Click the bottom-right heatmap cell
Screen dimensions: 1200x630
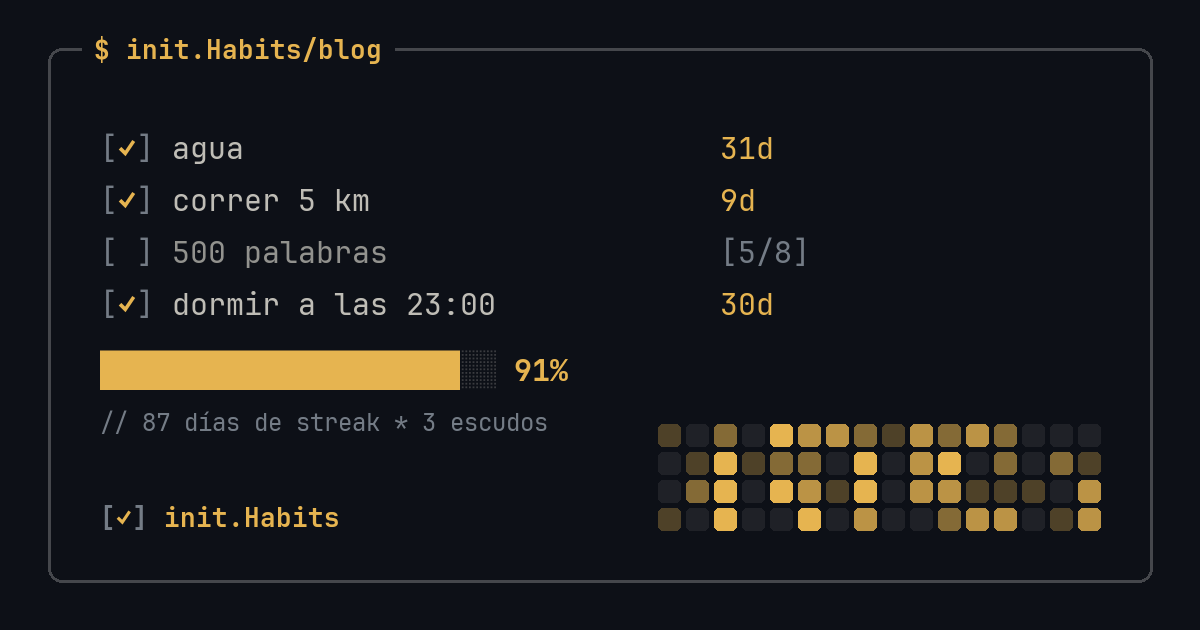tap(1089, 519)
